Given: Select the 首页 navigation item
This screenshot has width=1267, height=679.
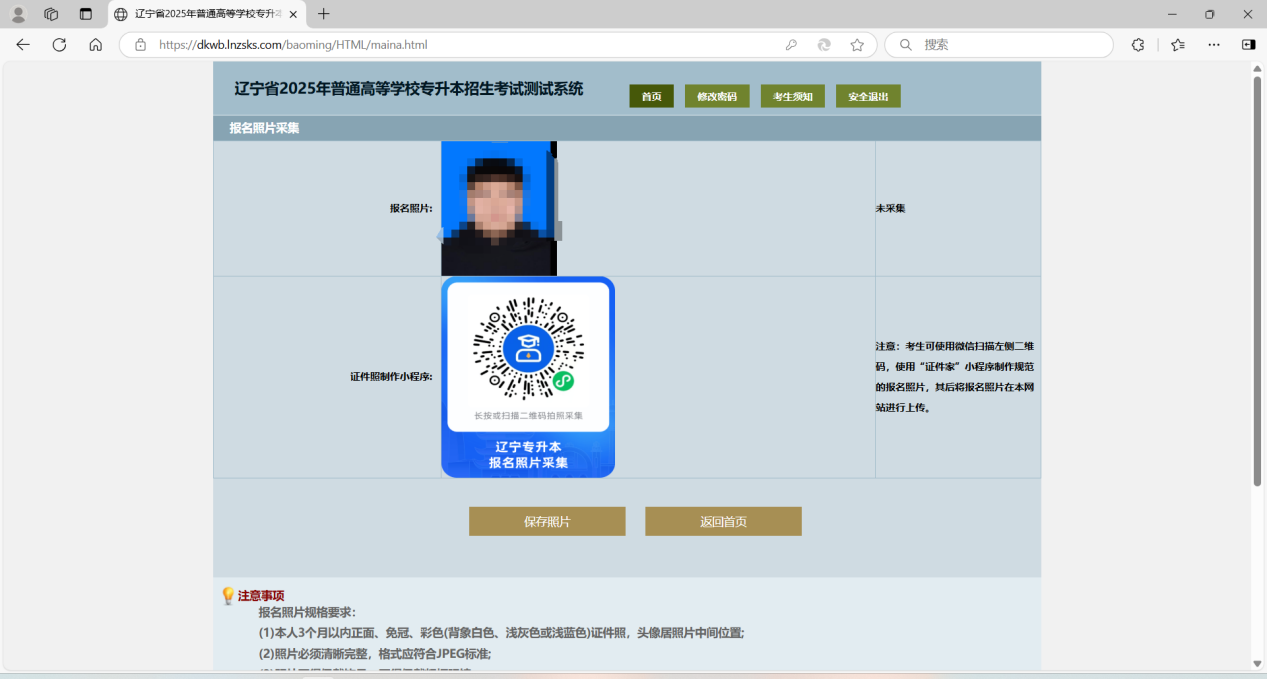Looking at the screenshot, I should pos(651,96).
